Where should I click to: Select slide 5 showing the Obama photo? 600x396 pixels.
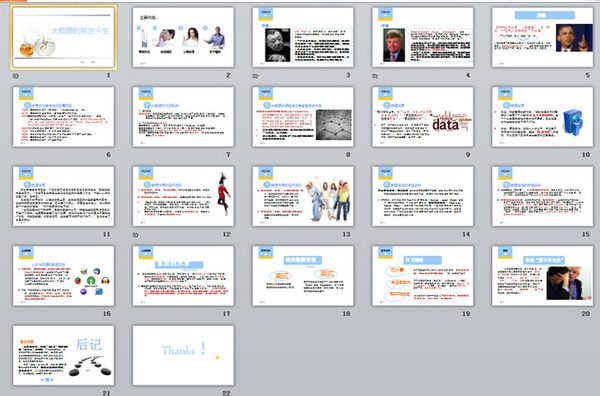543,37
